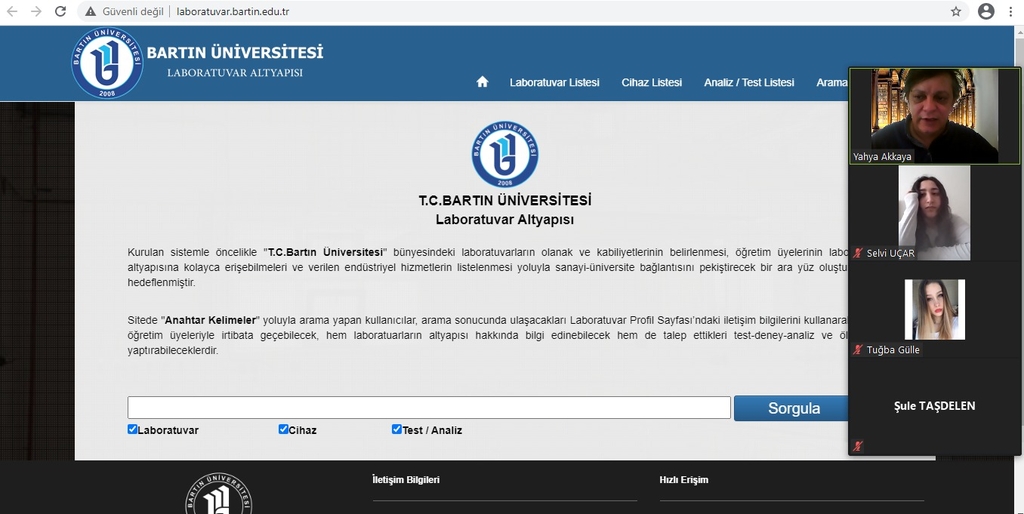The width and height of the screenshot is (1024, 514).
Task: Go to home via house icon
Action: [x=482, y=82]
